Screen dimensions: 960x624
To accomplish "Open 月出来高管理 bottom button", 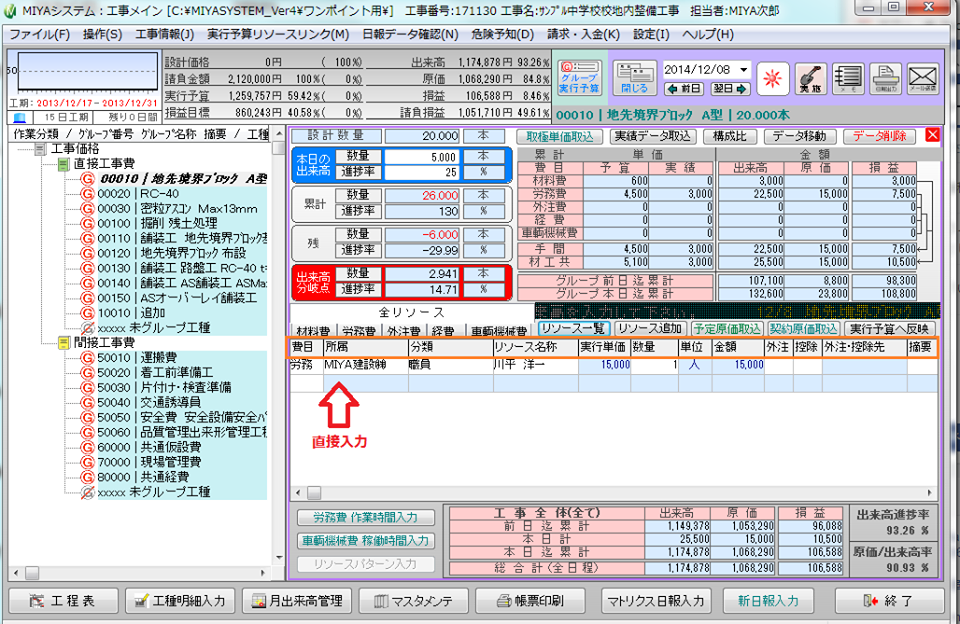I will point(297,601).
